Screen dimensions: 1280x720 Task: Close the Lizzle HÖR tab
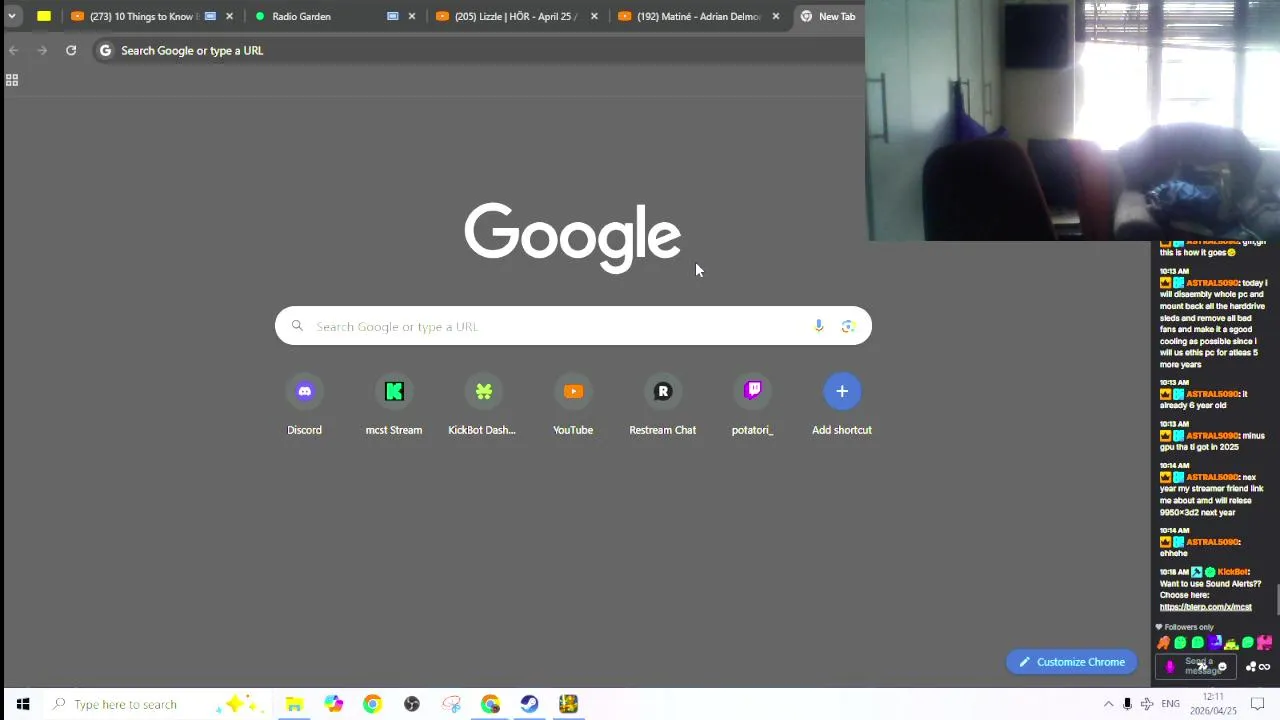(594, 16)
